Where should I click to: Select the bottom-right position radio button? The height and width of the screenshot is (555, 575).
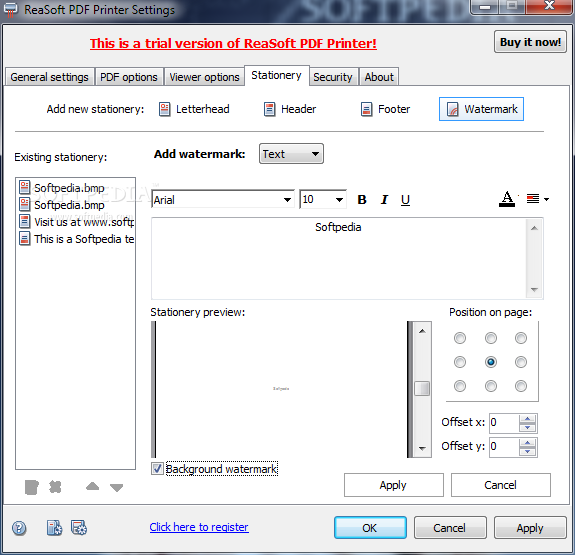tap(521, 386)
